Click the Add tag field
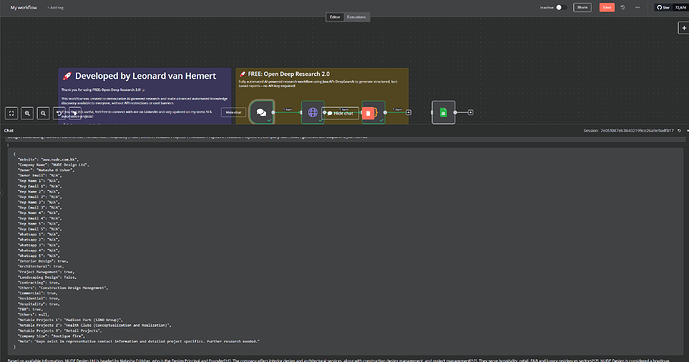The height and width of the screenshot is (362, 689). coord(55,7)
